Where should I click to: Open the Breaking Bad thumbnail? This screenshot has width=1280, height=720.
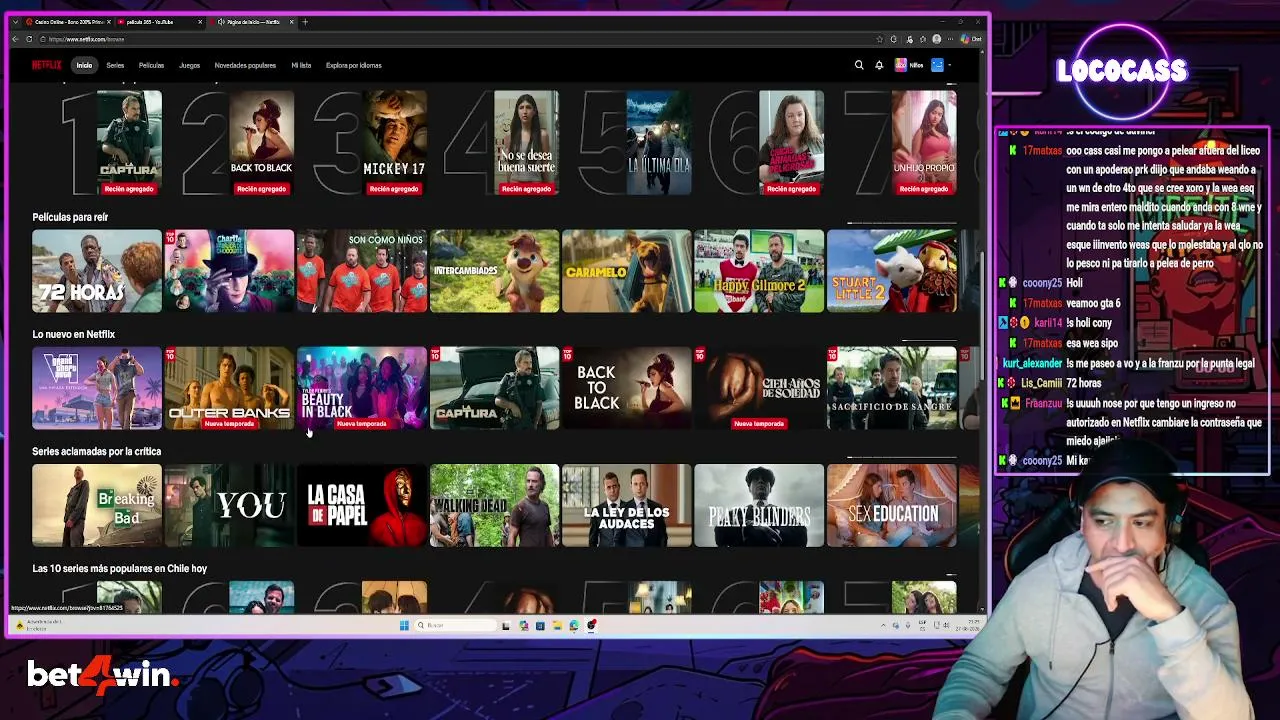coord(97,505)
